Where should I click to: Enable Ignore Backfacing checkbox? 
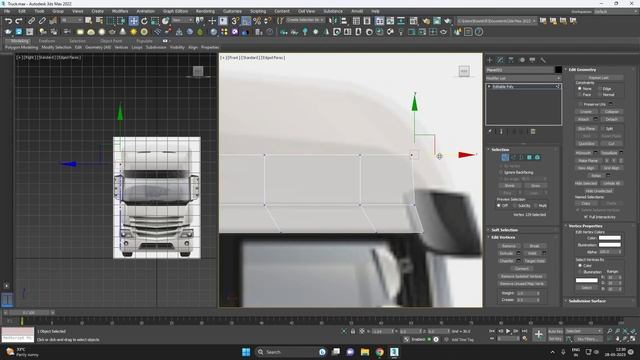coord(501,173)
